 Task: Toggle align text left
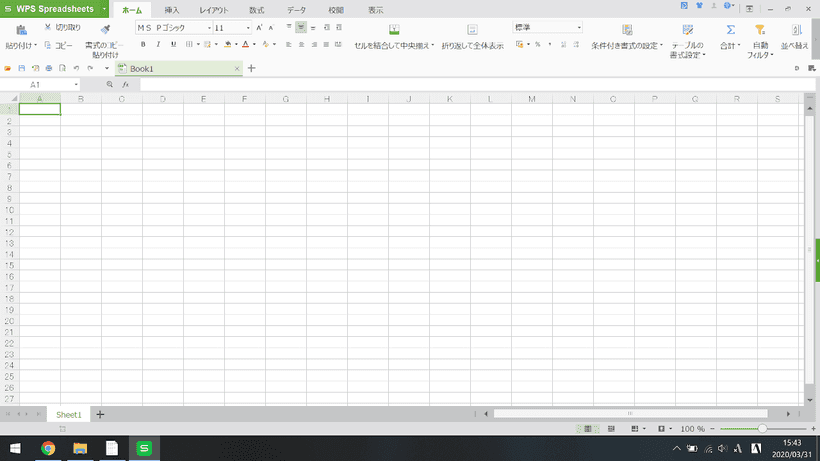click(x=289, y=45)
